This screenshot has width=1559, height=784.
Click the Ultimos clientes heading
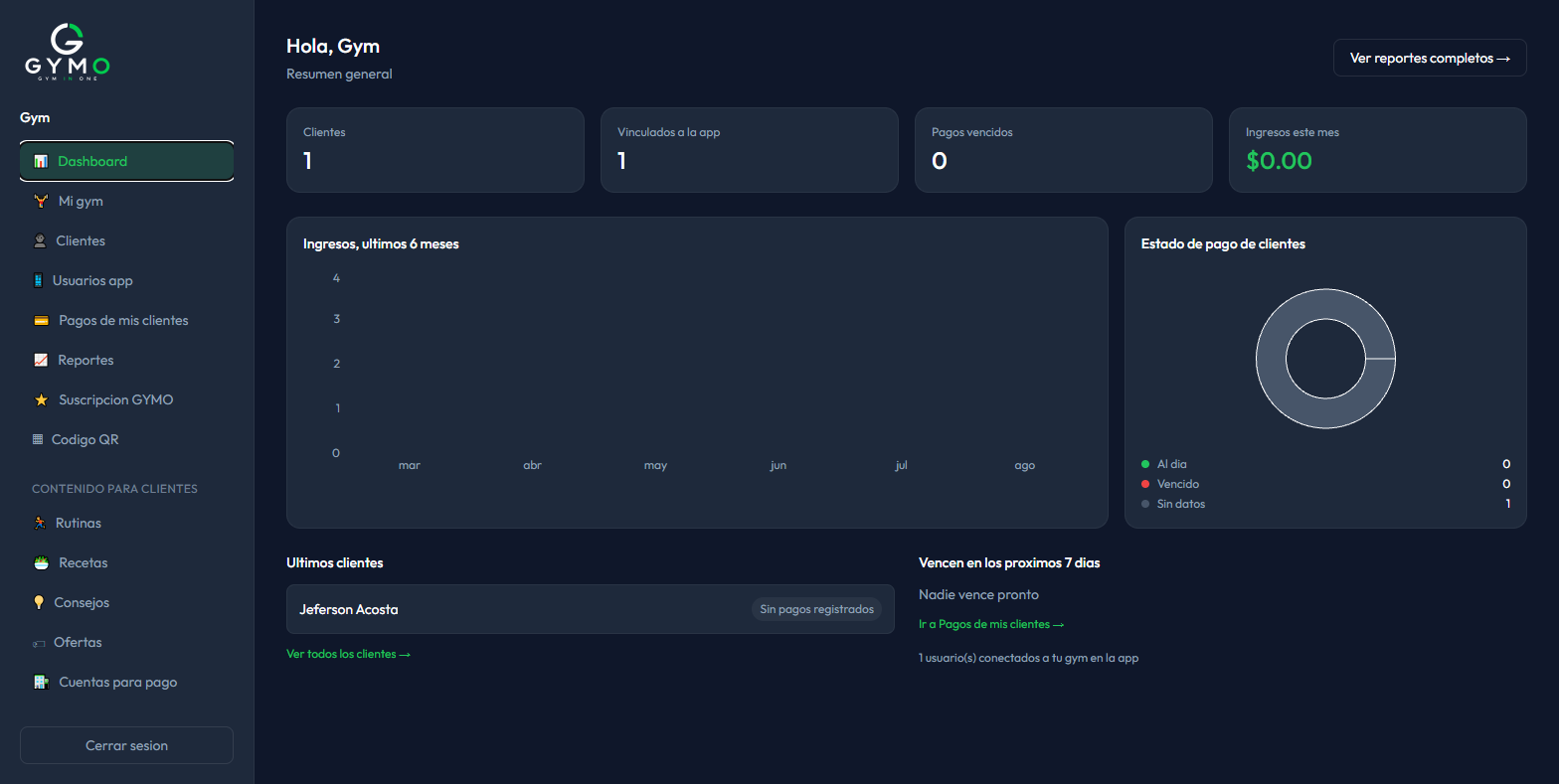click(x=334, y=562)
